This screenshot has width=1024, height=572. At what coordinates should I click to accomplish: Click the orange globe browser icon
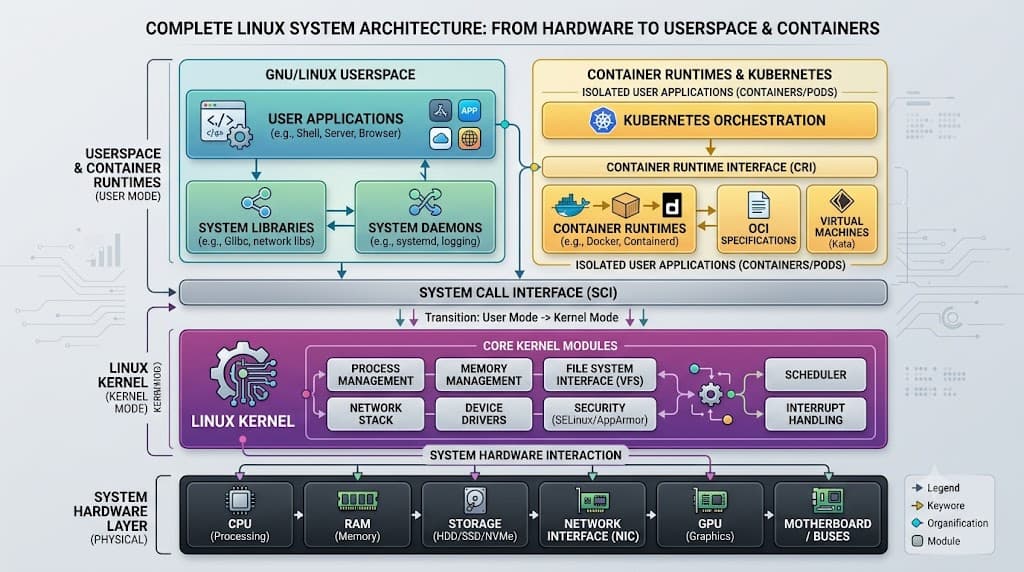coord(469,138)
